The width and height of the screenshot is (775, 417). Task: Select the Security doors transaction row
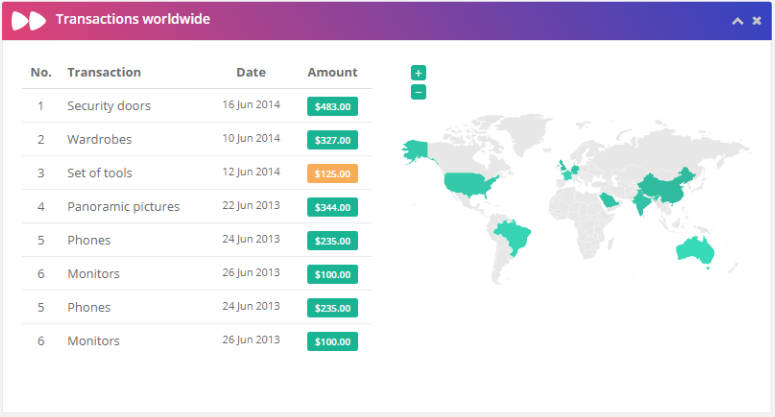click(x=197, y=106)
